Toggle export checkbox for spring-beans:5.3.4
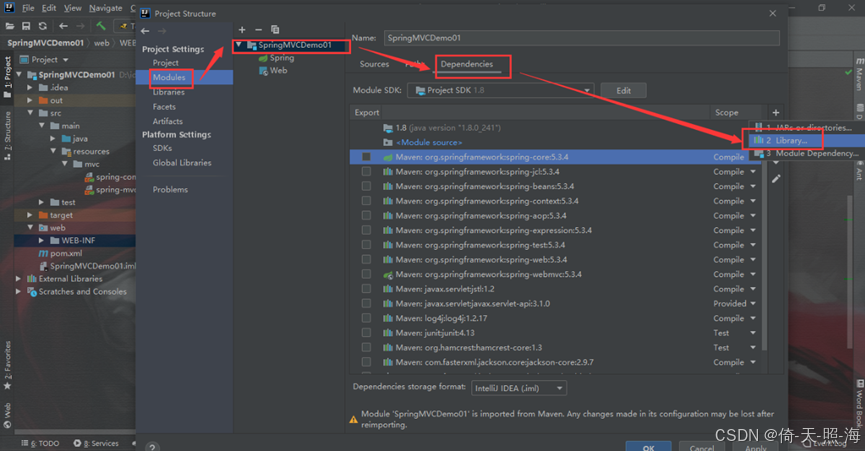865x451 pixels. point(366,186)
